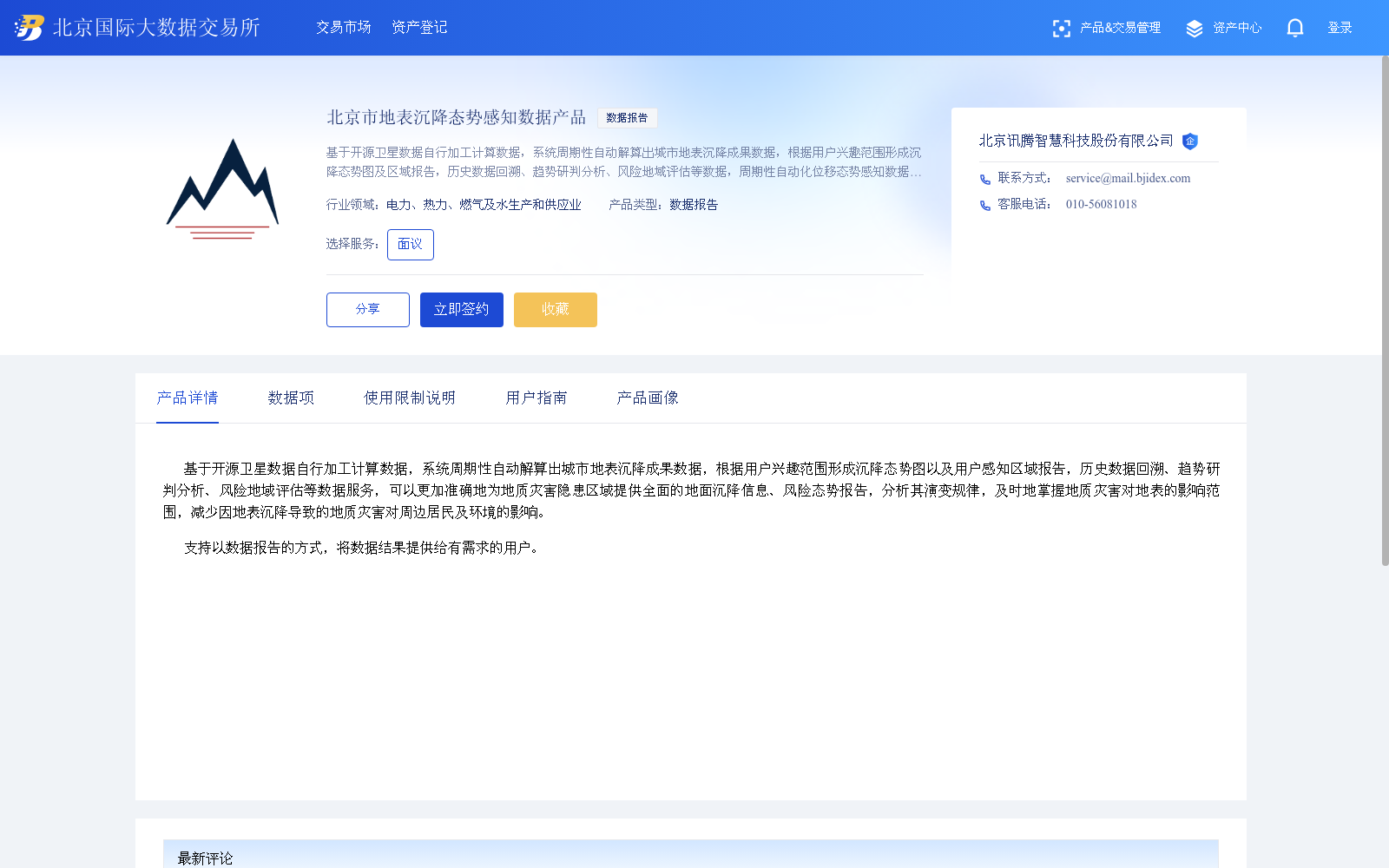Open 产品&交易管理 in the header
Image resolution: width=1389 pixels, height=868 pixels.
click(1120, 28)
